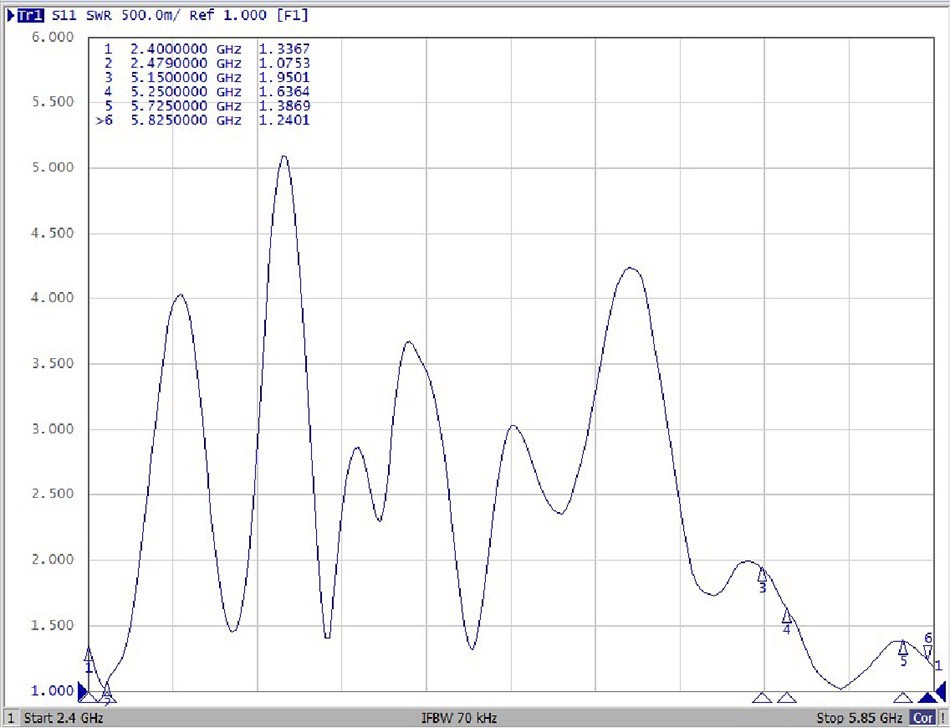Click the [F1] indicator in the trace header

coord(293,16)
